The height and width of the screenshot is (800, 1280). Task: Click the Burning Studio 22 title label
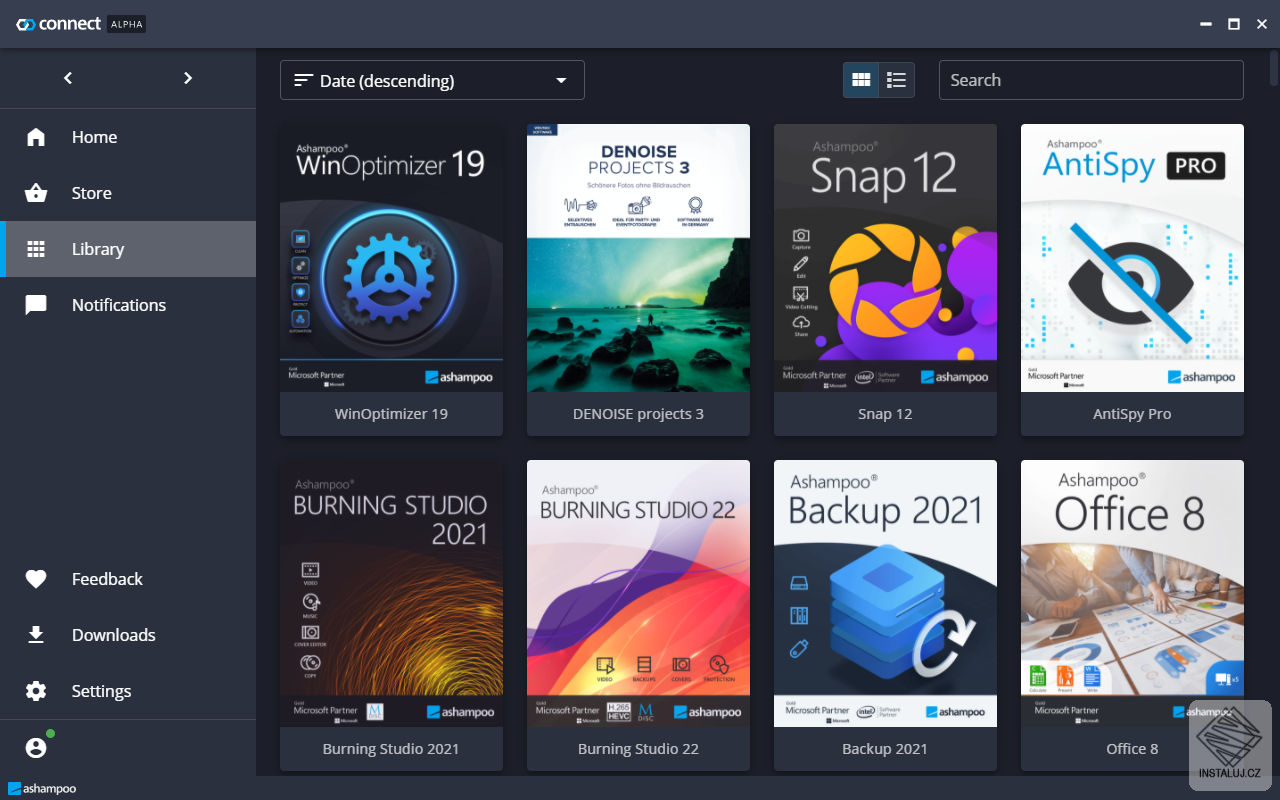(638, 749)
